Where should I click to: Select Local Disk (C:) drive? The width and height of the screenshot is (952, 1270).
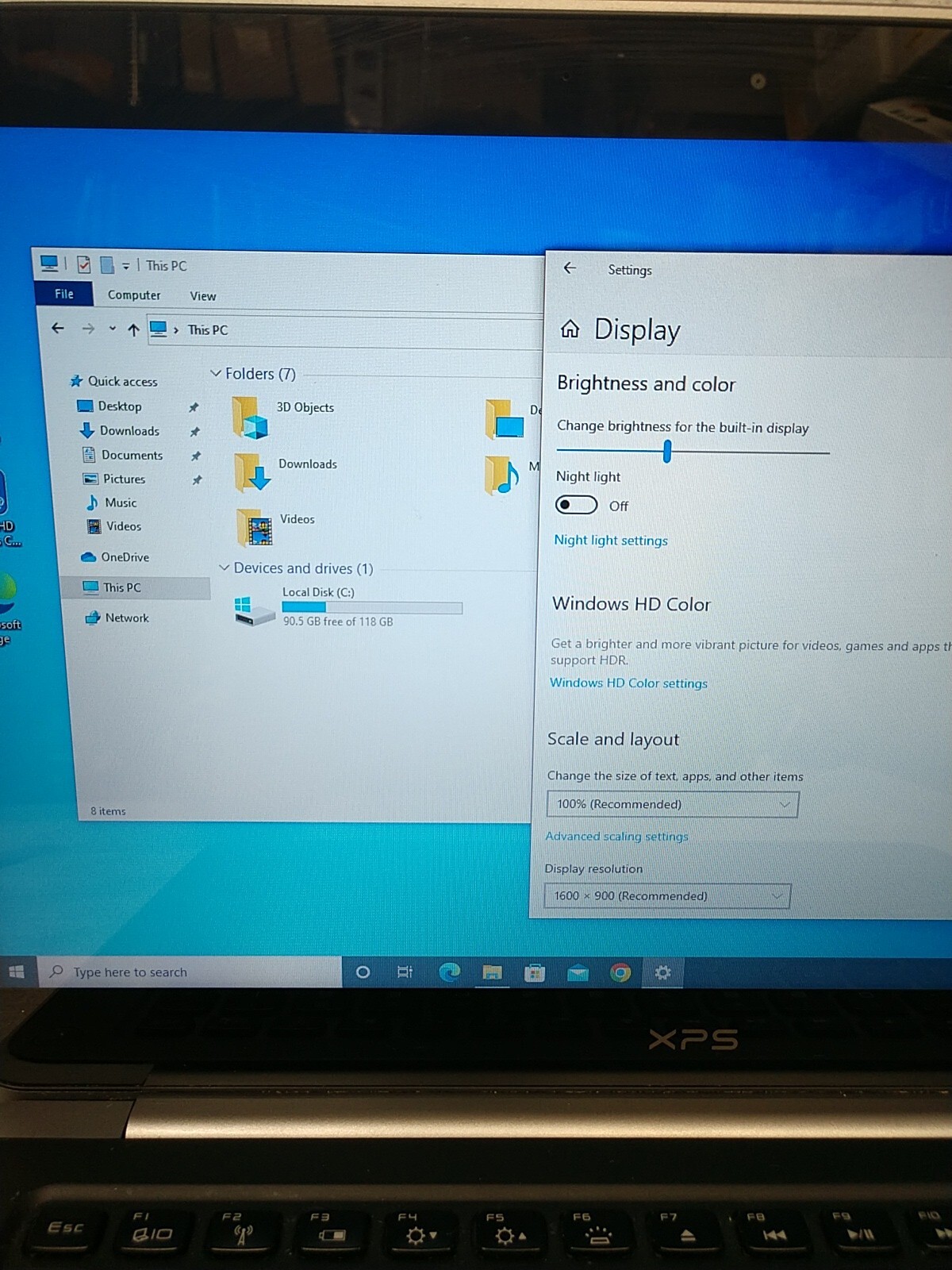pos(347,607)
